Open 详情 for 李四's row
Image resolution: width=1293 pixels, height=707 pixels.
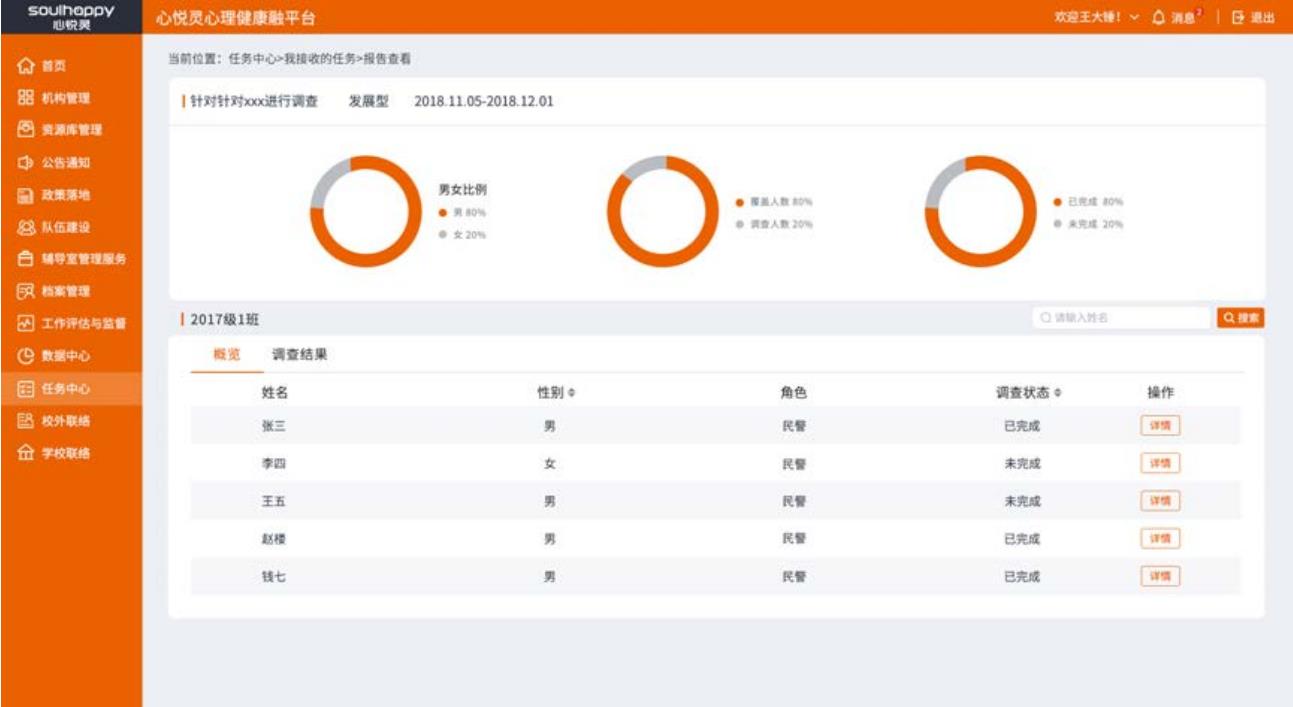pyautogui.click(x=1160, y=463)
